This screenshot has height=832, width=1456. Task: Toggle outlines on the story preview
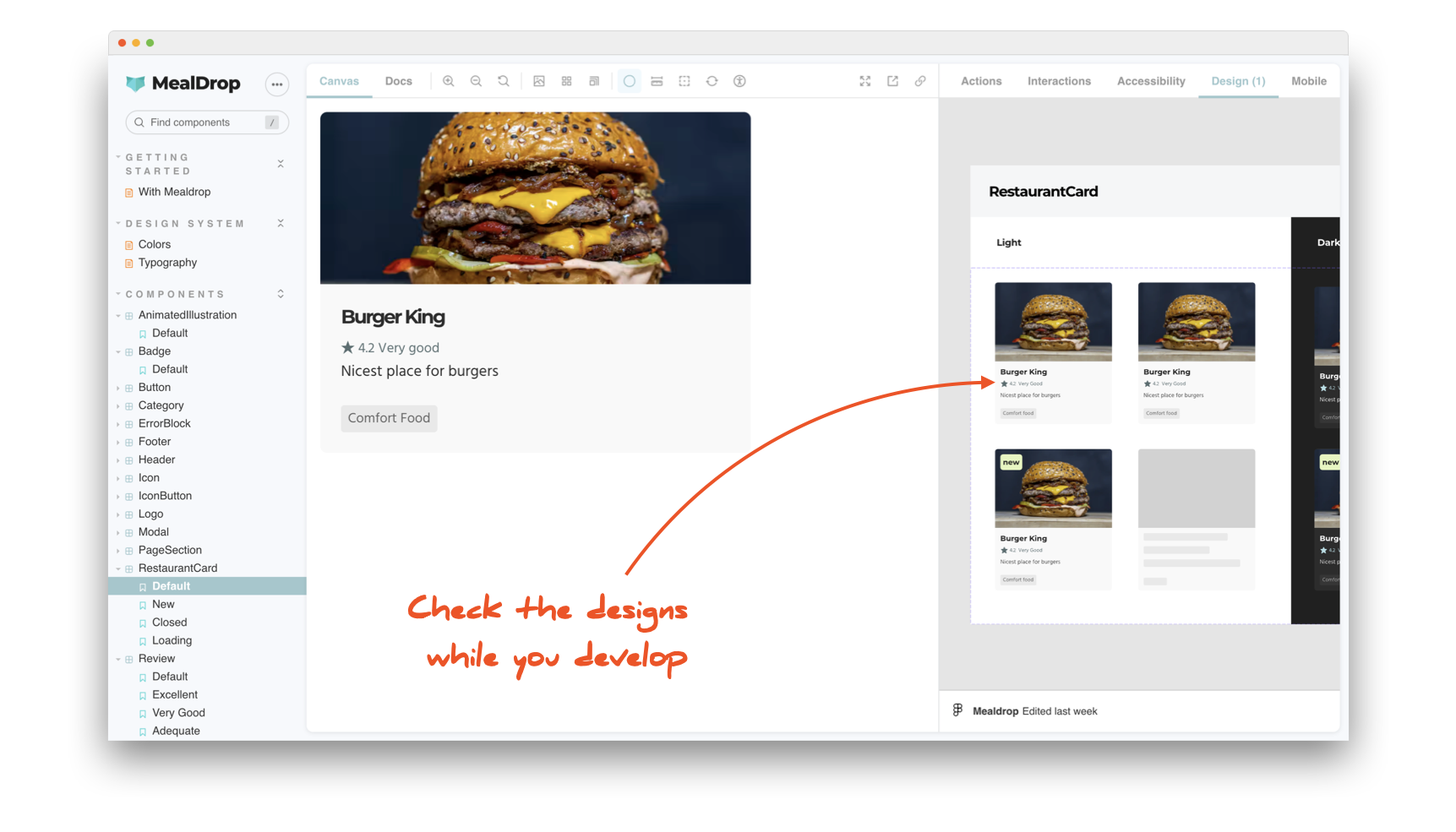(684, 80)
